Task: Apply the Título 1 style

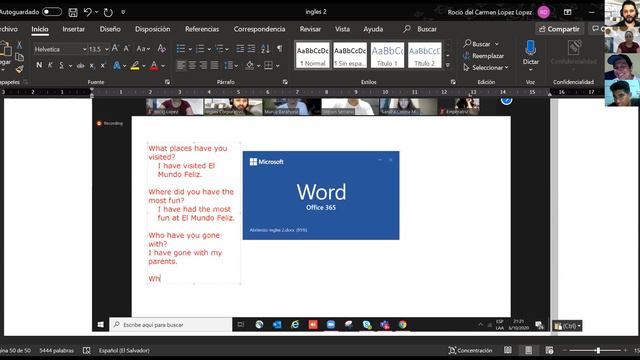Action: pos(387,55)
